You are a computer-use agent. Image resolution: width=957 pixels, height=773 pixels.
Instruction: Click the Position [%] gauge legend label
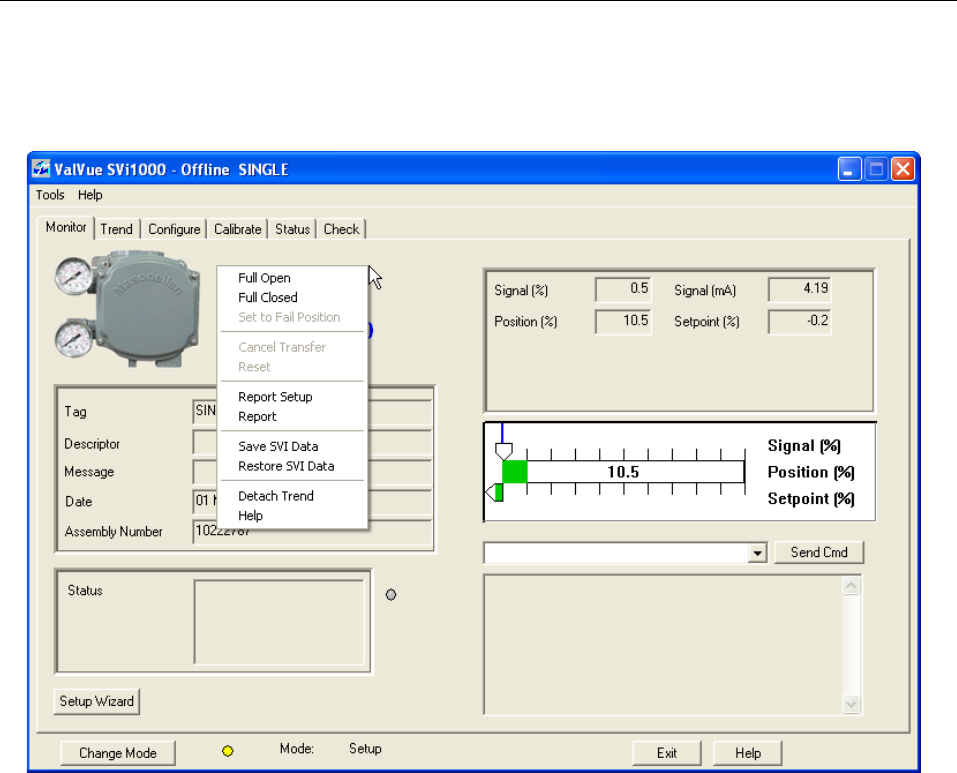(811, 473)
